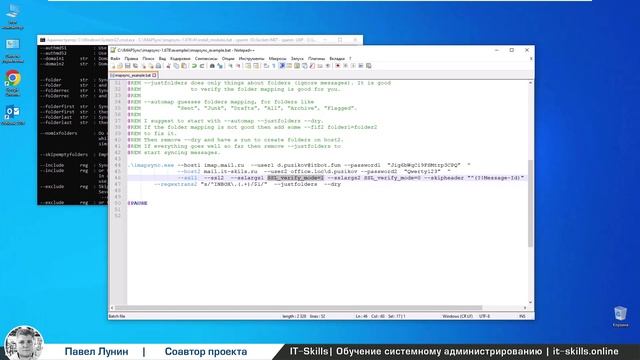Close the imapsync_example.bat tab
The width and height of the screenshot is (640, 360).
(x=154, y=75)
